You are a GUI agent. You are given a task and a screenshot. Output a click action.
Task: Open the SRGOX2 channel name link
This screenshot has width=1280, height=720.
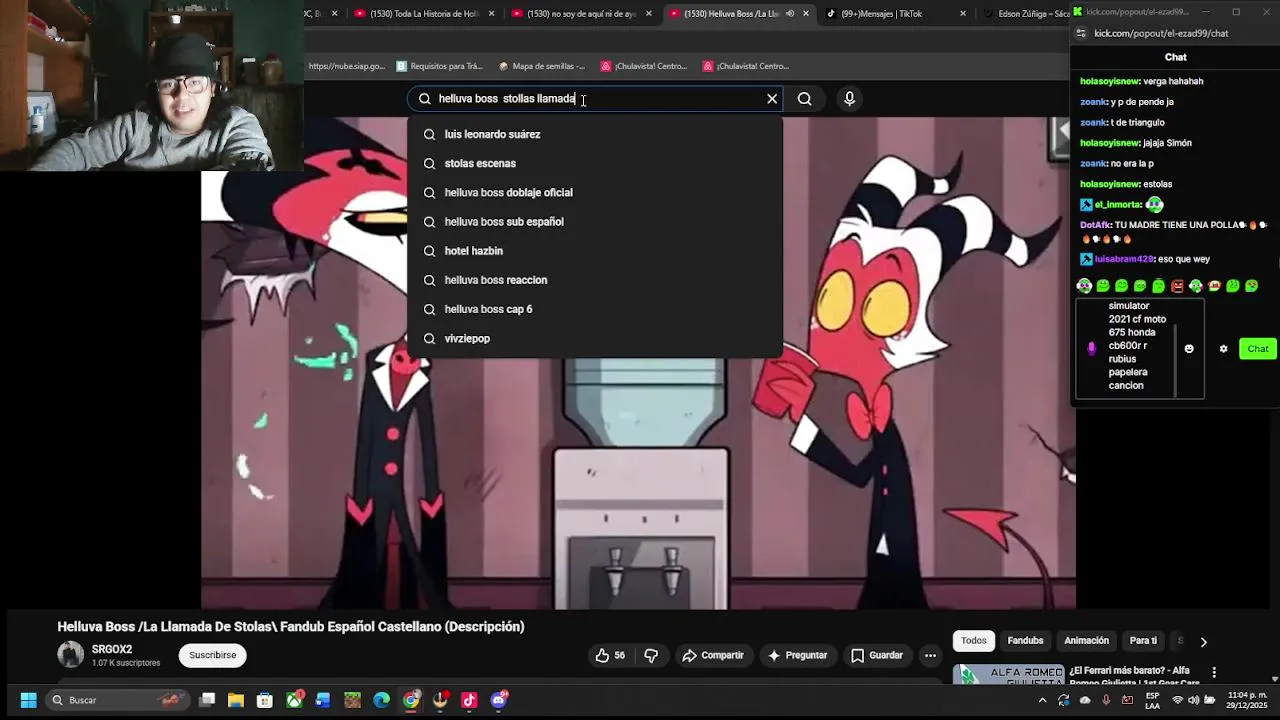tap(112, 649)
